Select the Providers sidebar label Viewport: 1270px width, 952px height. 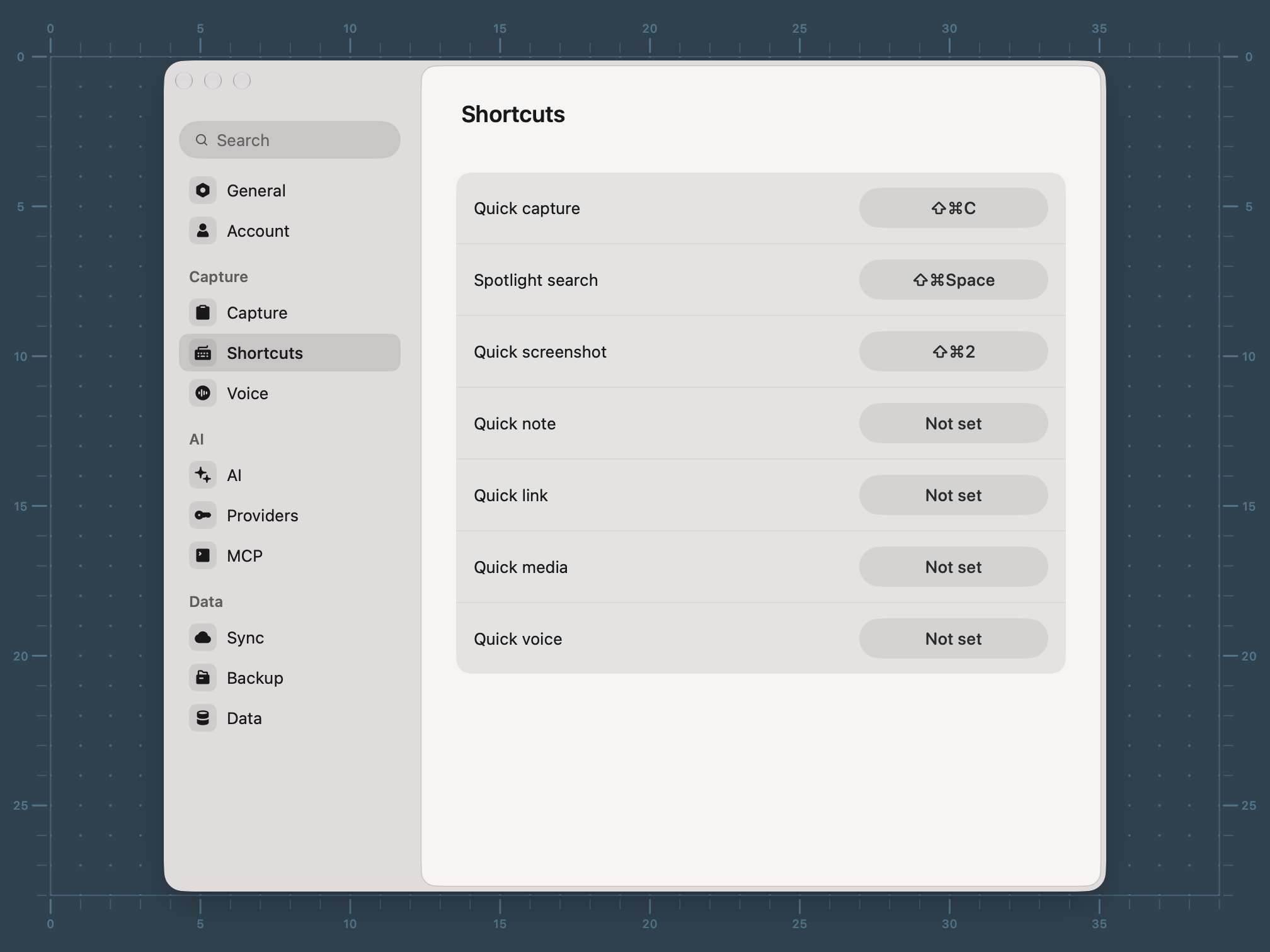coord(263,516)
